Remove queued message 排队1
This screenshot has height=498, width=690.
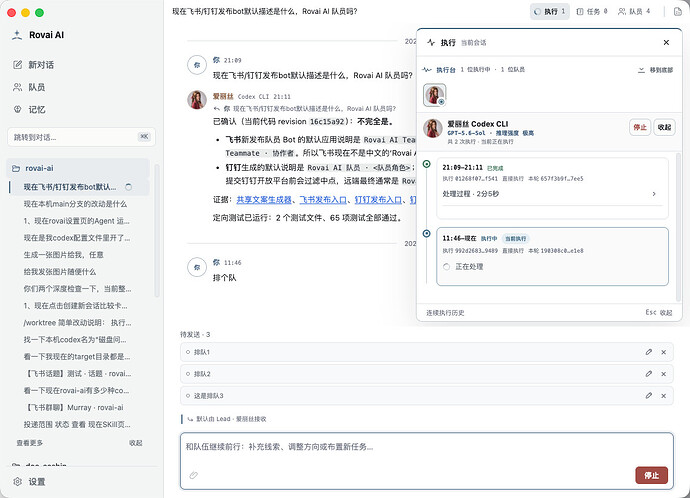(x=664, y=352)
